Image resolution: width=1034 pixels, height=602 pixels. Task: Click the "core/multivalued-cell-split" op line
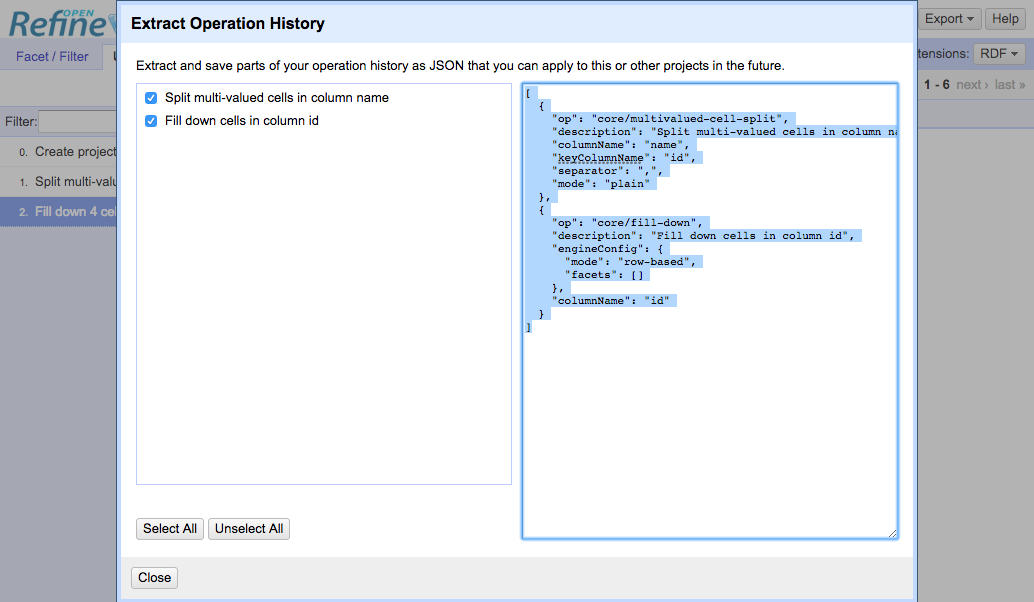click(x=670, y=119)
